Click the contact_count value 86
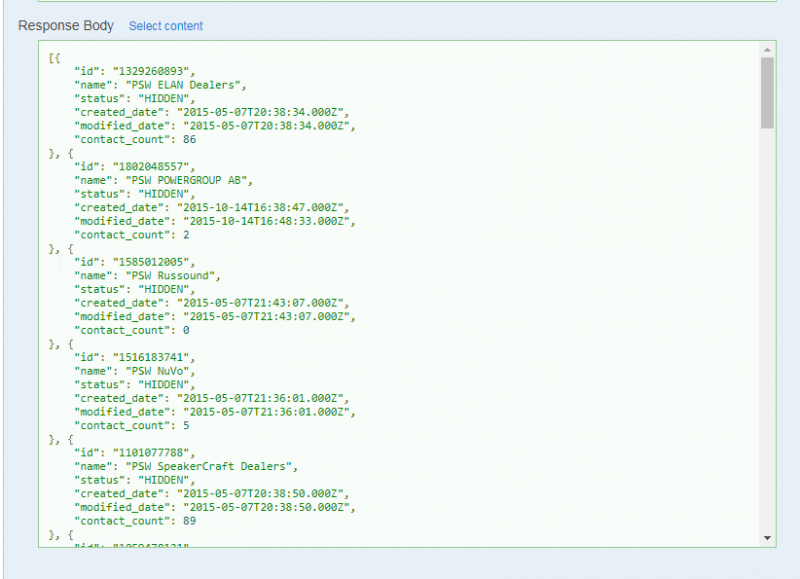Screen dimensions: 800x579 pyautogui.click(x=189, y=139)
